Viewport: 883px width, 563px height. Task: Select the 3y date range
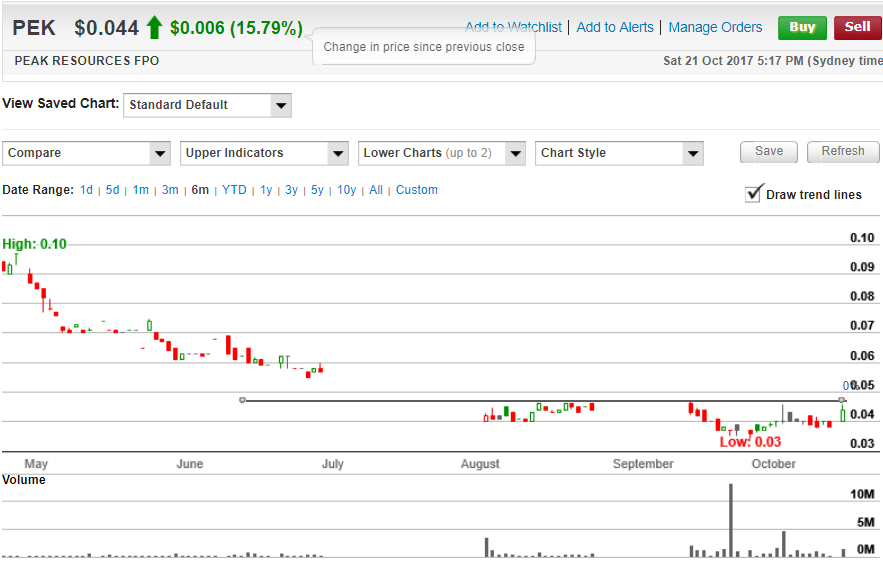point(291,190)
